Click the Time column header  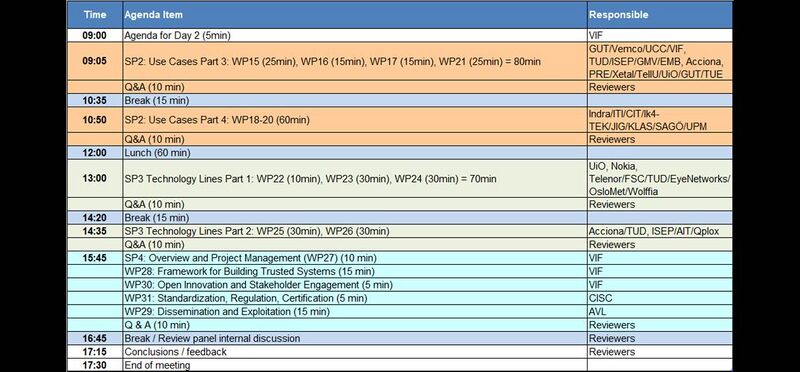(95, 15)
